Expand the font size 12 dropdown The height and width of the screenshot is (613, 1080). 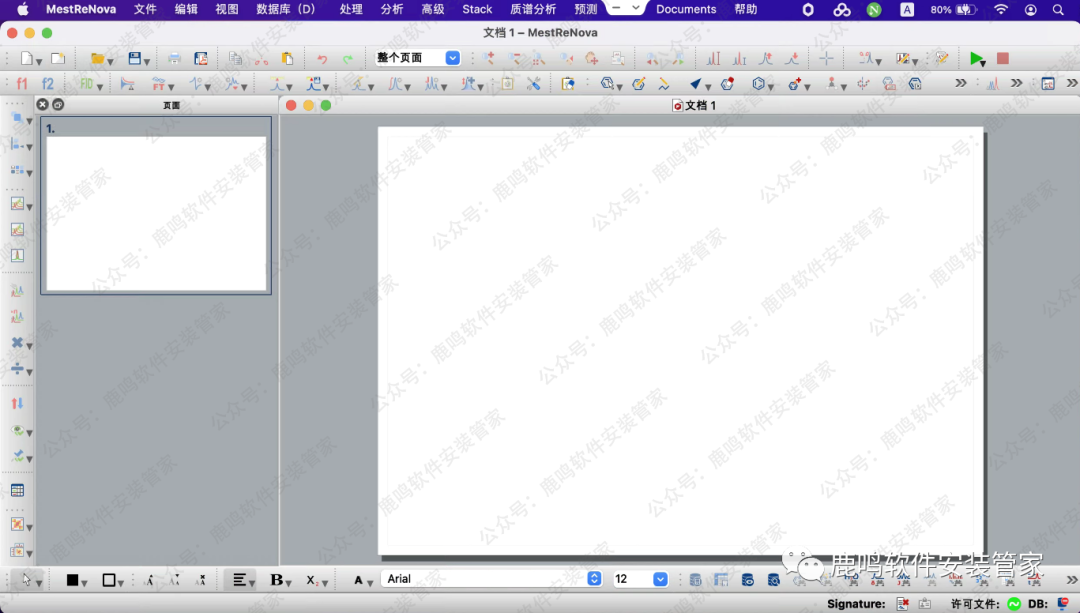click(x=660, y=579)
